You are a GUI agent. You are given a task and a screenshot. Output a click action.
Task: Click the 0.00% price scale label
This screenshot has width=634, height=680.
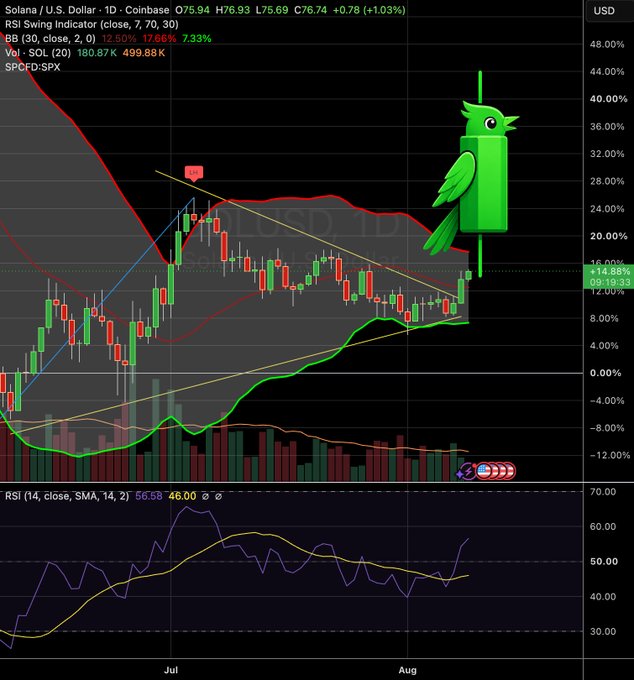coord(605,373)
